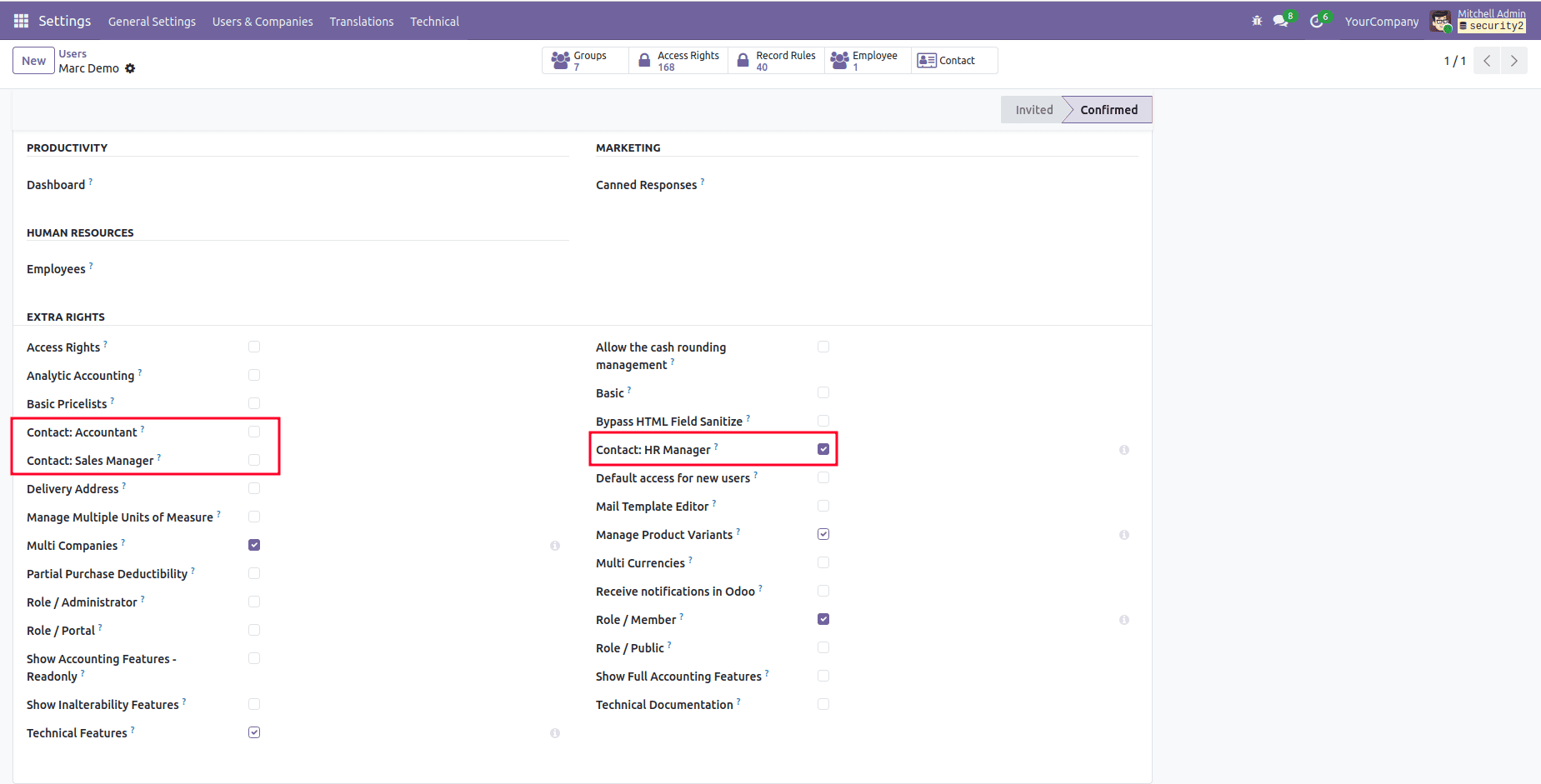Click the New button
The image size is (1541, 784).
pyautogui.click(x=33, y=60)
